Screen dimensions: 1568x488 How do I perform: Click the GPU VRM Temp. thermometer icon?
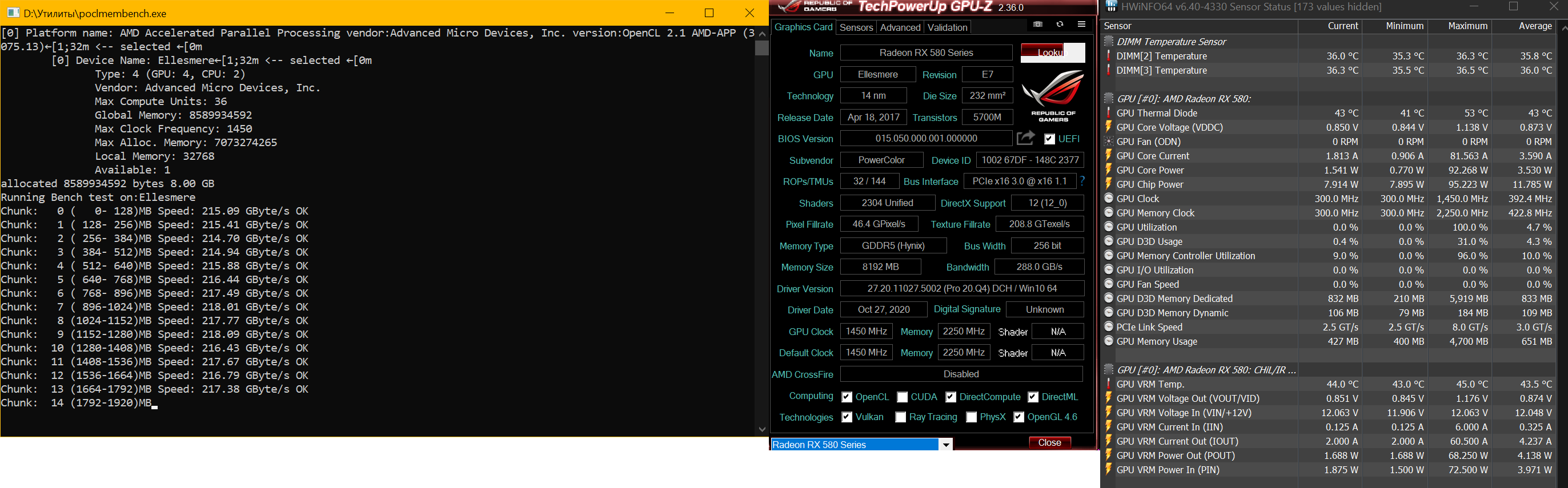click(x=1108, y=384)
